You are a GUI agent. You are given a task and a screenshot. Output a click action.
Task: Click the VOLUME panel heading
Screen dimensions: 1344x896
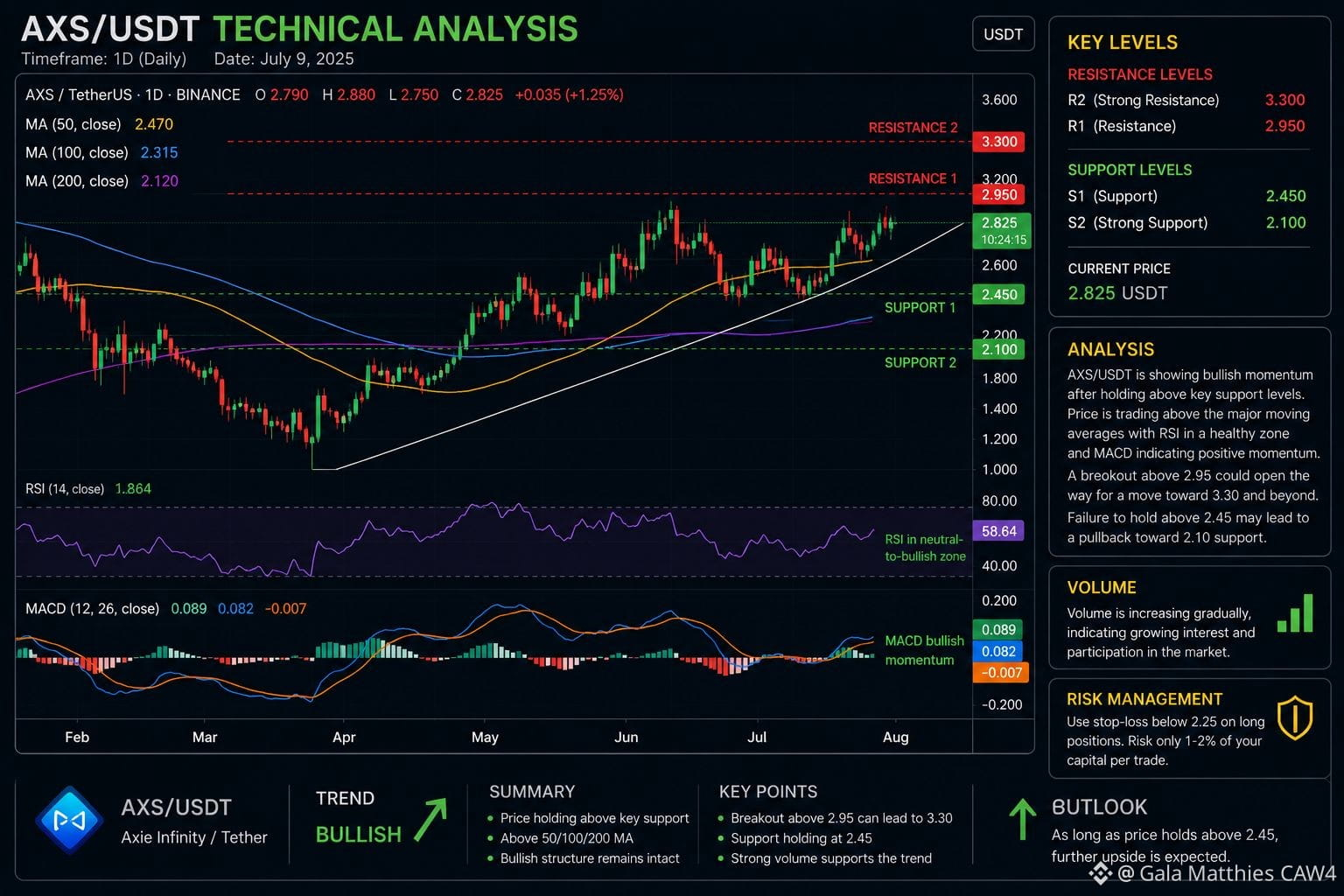(x=1102, y=588)
